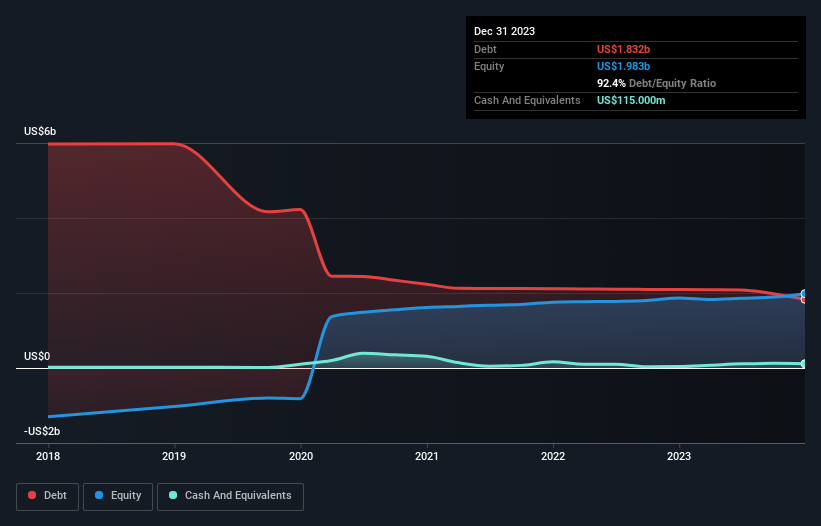The height and width of the screenshot is (526, 821).
Task: Select the red Debt endpoint marker
Action: tap(804, 300)
